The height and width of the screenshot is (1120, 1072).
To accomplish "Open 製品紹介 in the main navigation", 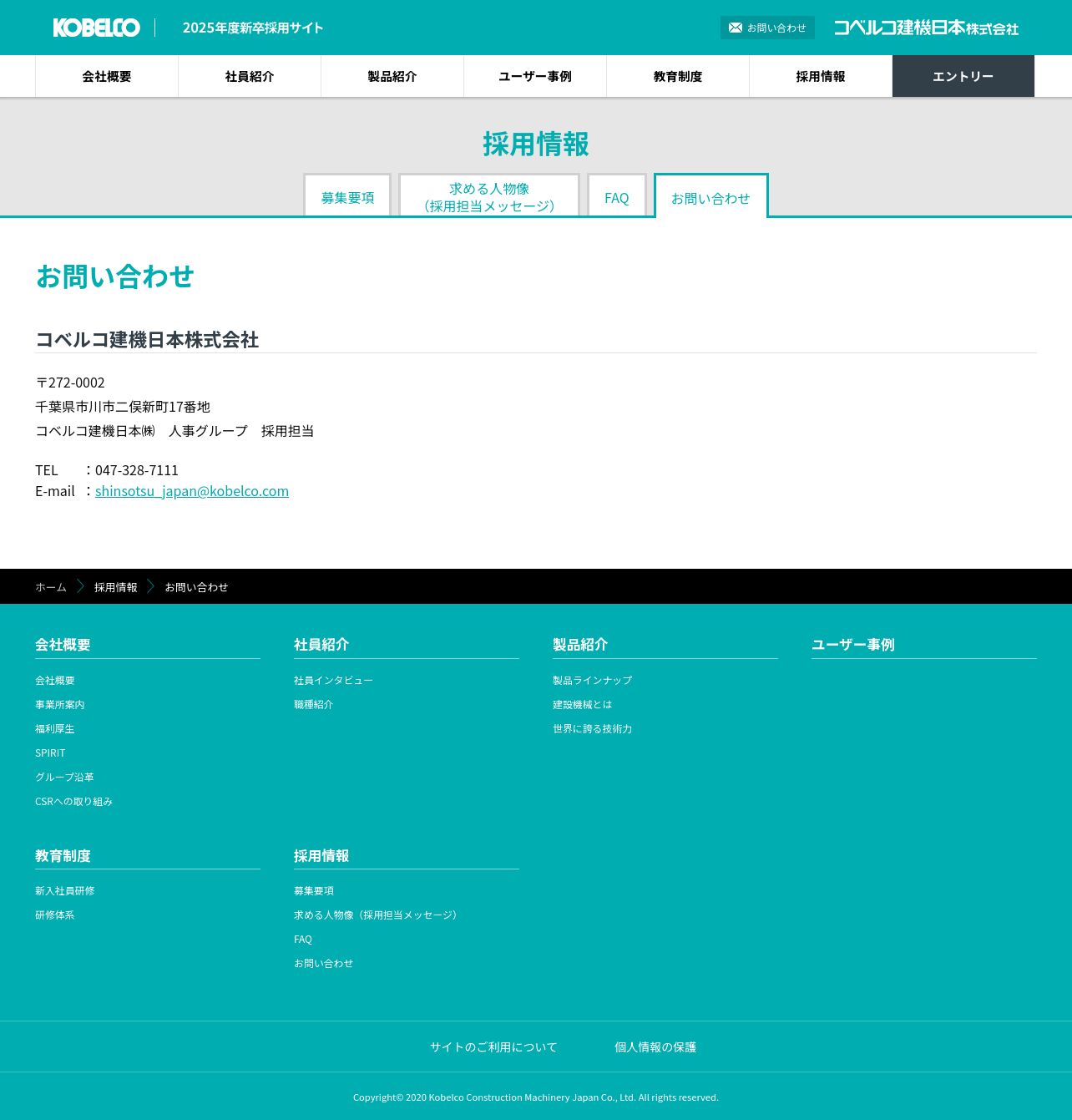I will (392, 76).
